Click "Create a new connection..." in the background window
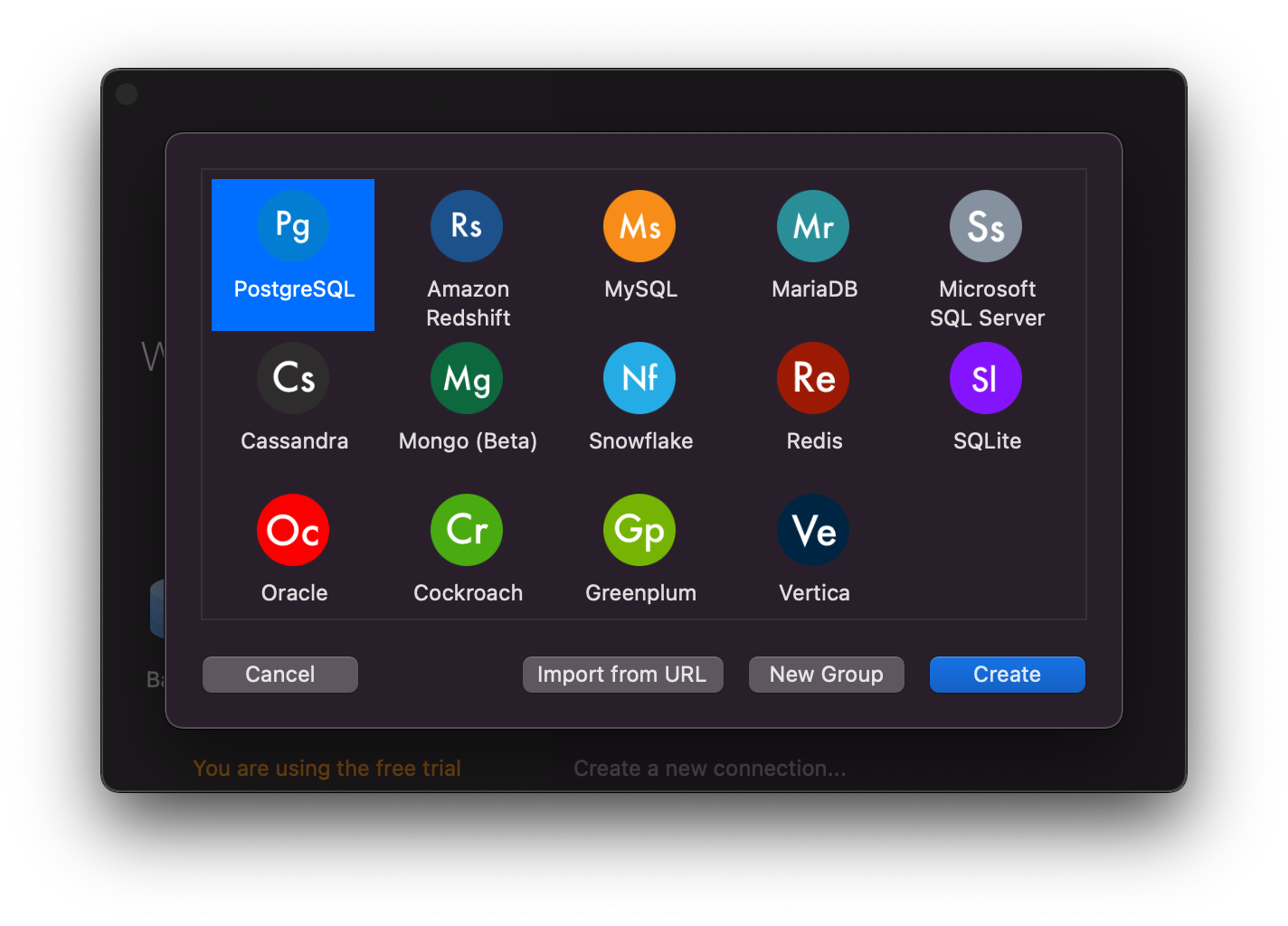This screenshot has width=1288, height=926. coord(710,769)
